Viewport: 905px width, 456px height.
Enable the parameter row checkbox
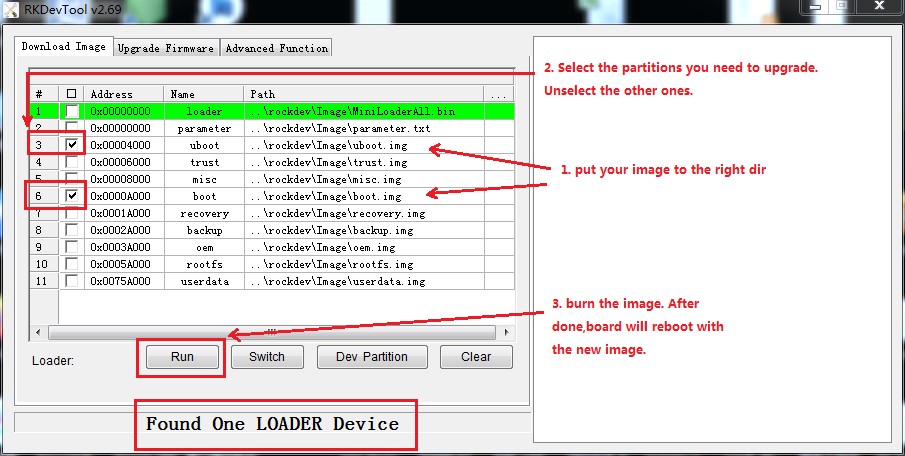[72, 128]
